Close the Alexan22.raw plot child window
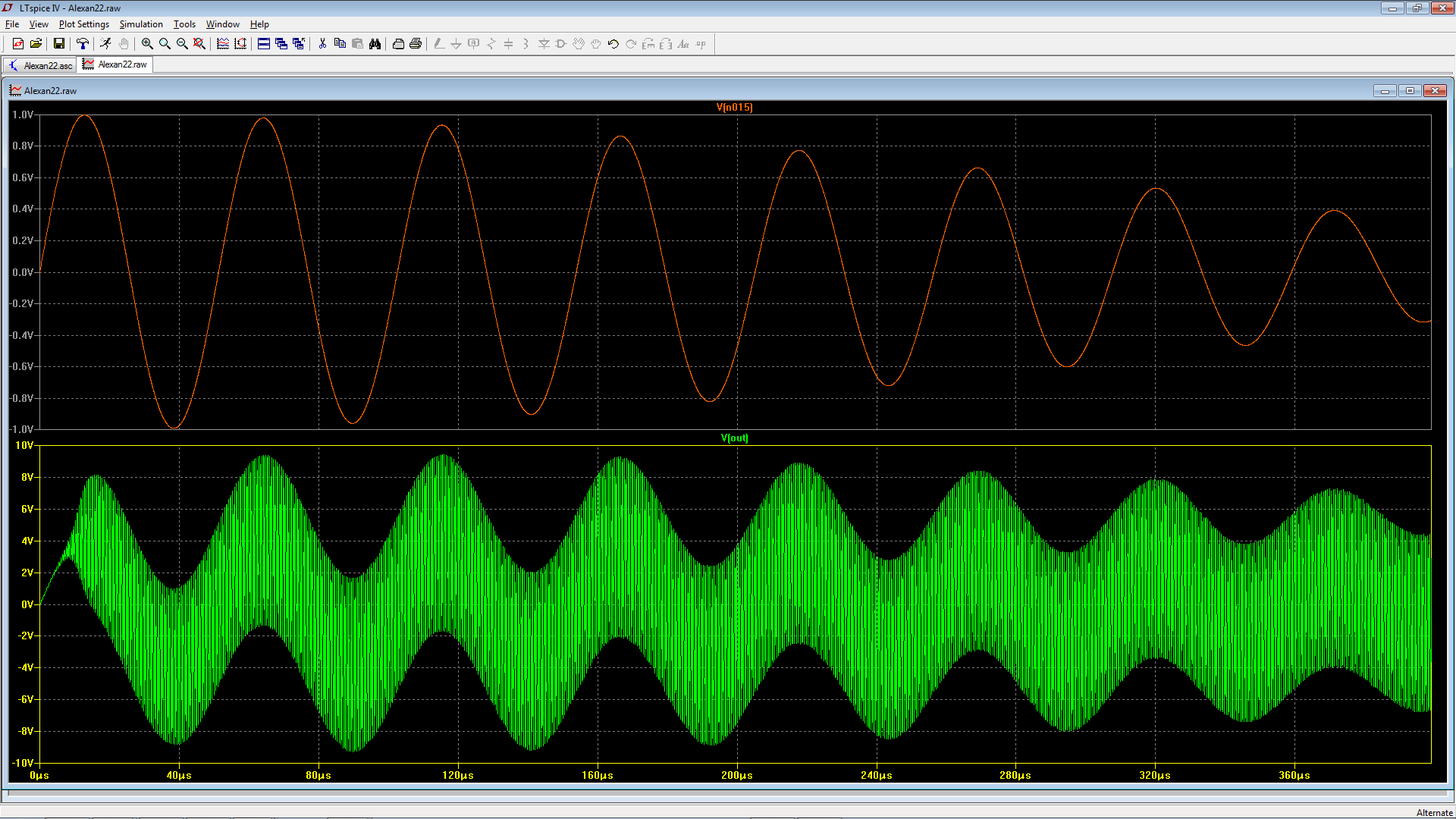Viewport: 1456px width, 819px height. [1435, 90]
